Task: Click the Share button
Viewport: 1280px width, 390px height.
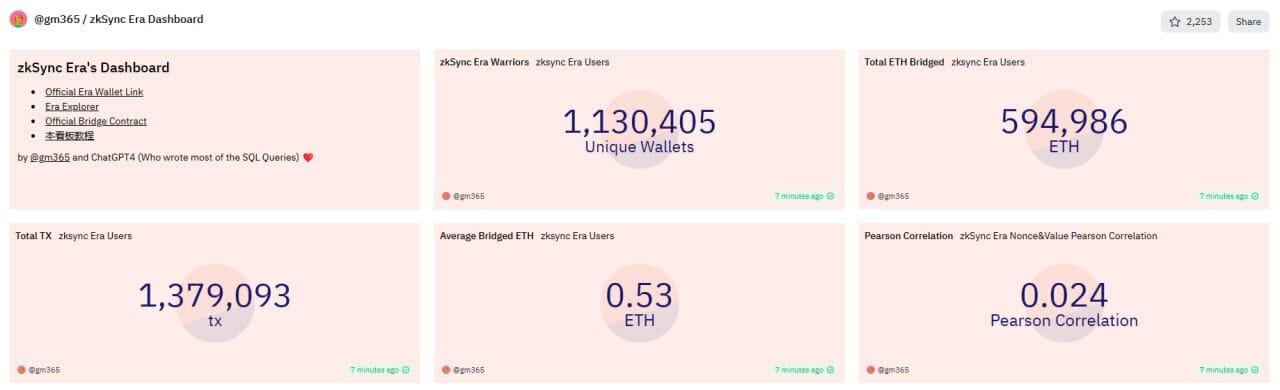Action: coord(1248,21)
